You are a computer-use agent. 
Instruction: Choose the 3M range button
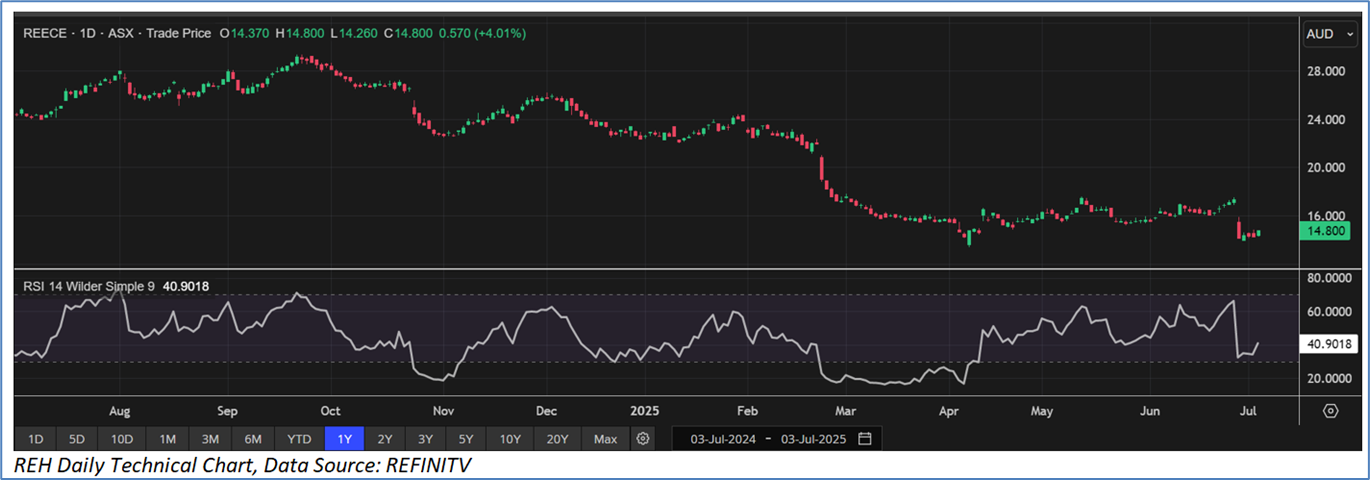click(x=210, y=439)
